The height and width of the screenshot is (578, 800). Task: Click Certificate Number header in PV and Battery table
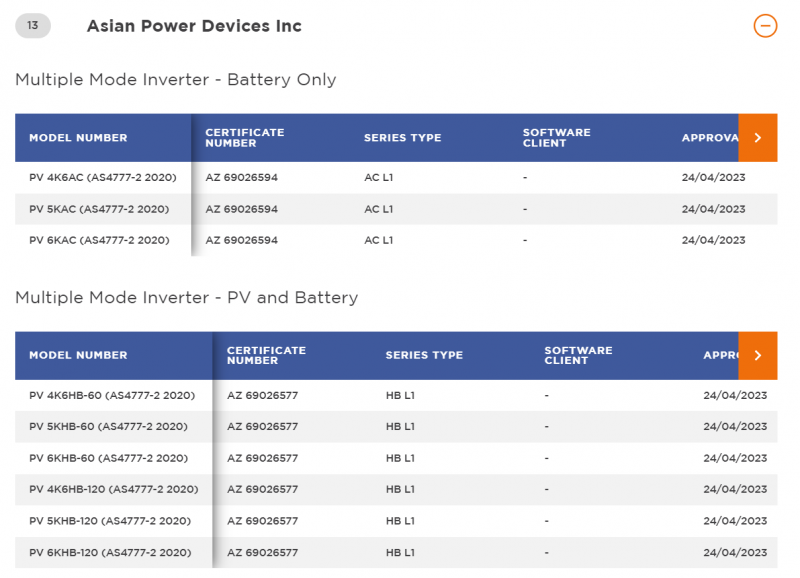(x=266, y=355)
